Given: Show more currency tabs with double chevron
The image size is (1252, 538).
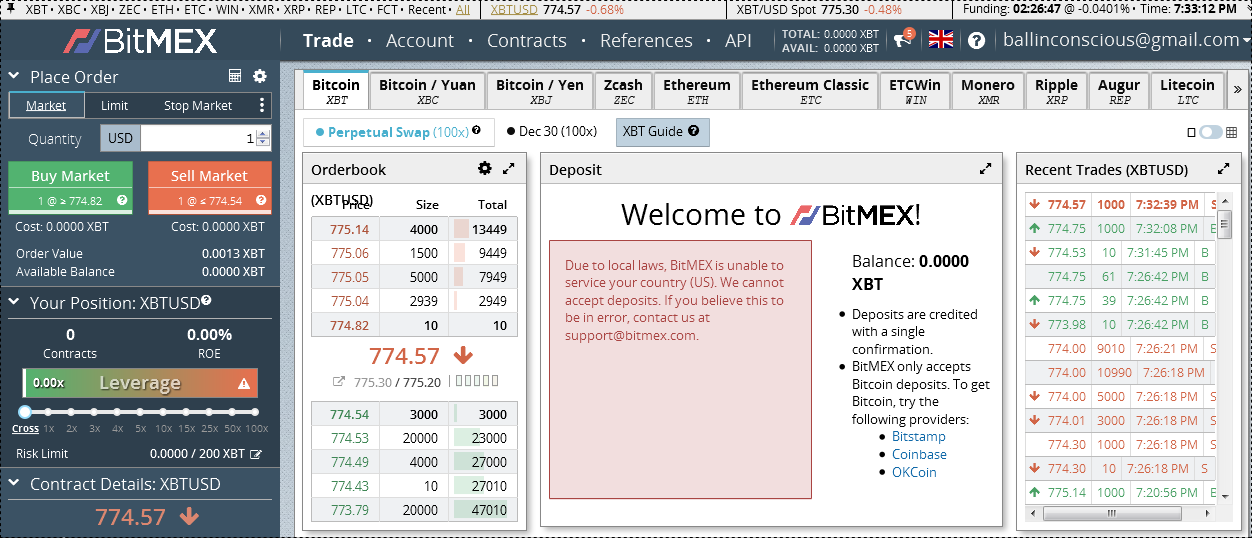Looking at the screenshot, I should (1237, 89).
